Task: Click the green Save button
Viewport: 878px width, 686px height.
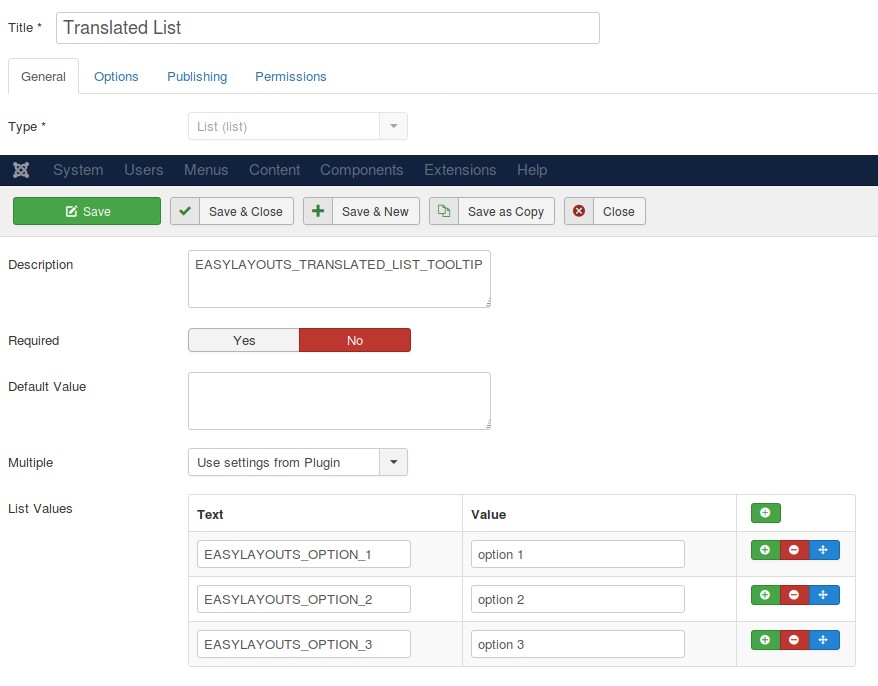Action: (x=87, y=211)
